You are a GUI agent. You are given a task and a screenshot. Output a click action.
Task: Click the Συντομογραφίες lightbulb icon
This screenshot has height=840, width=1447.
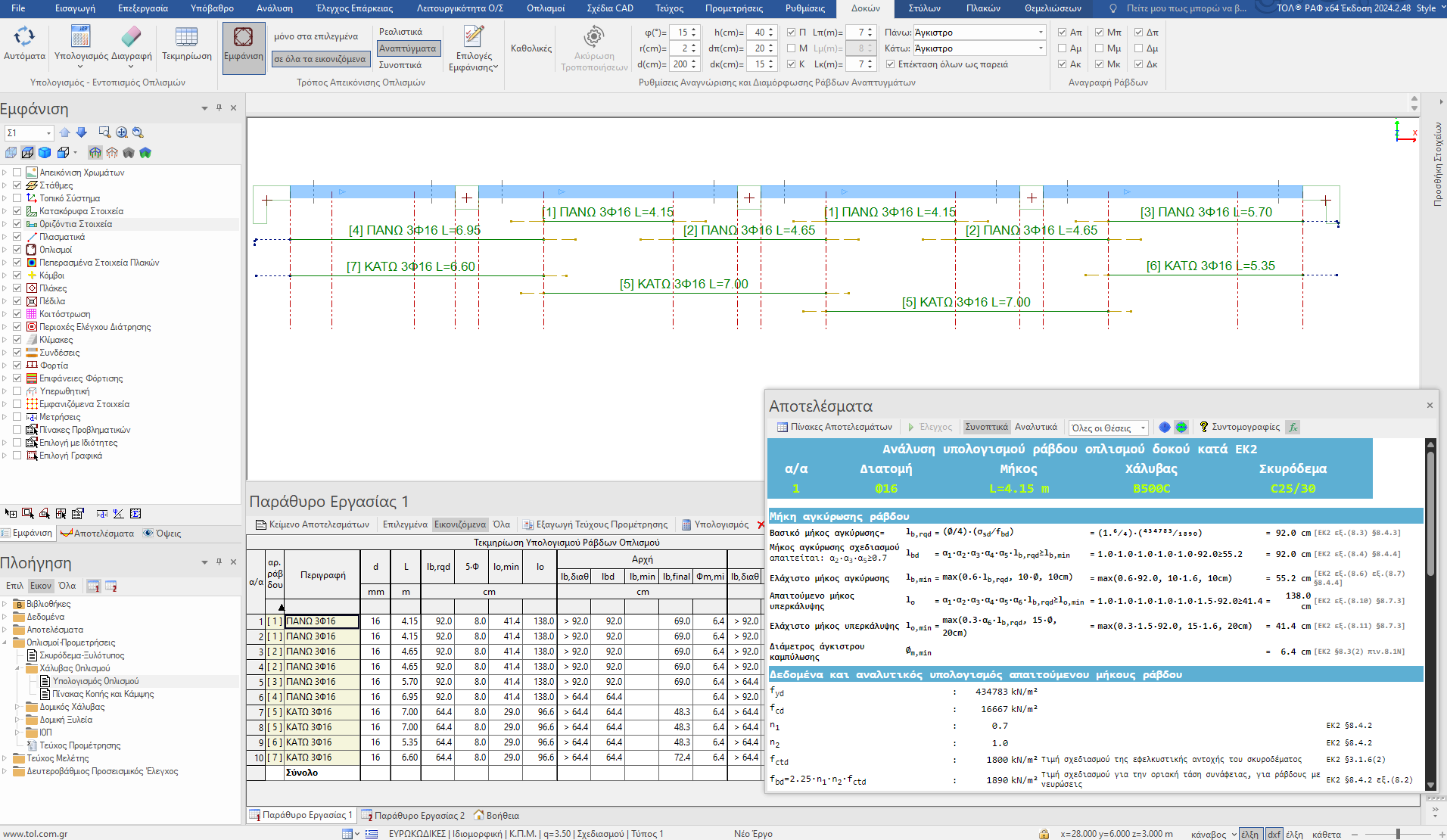pyautogui.click(x=1204, y=428)
